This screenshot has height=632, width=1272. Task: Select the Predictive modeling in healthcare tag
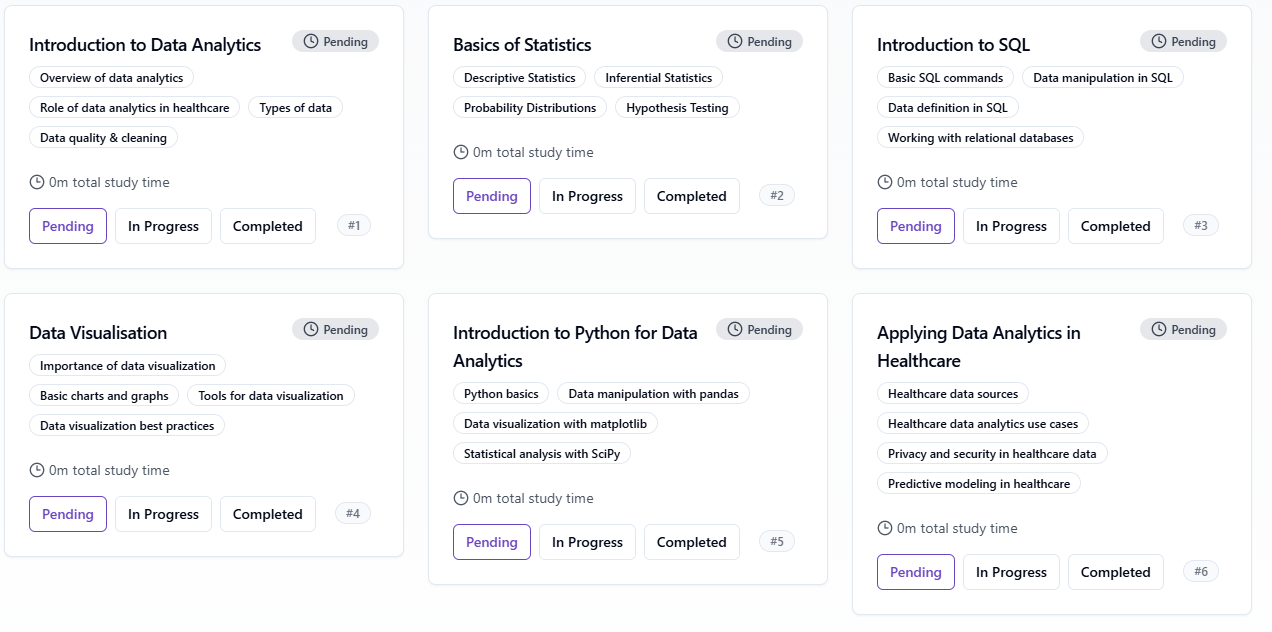[x=978, y=484]
